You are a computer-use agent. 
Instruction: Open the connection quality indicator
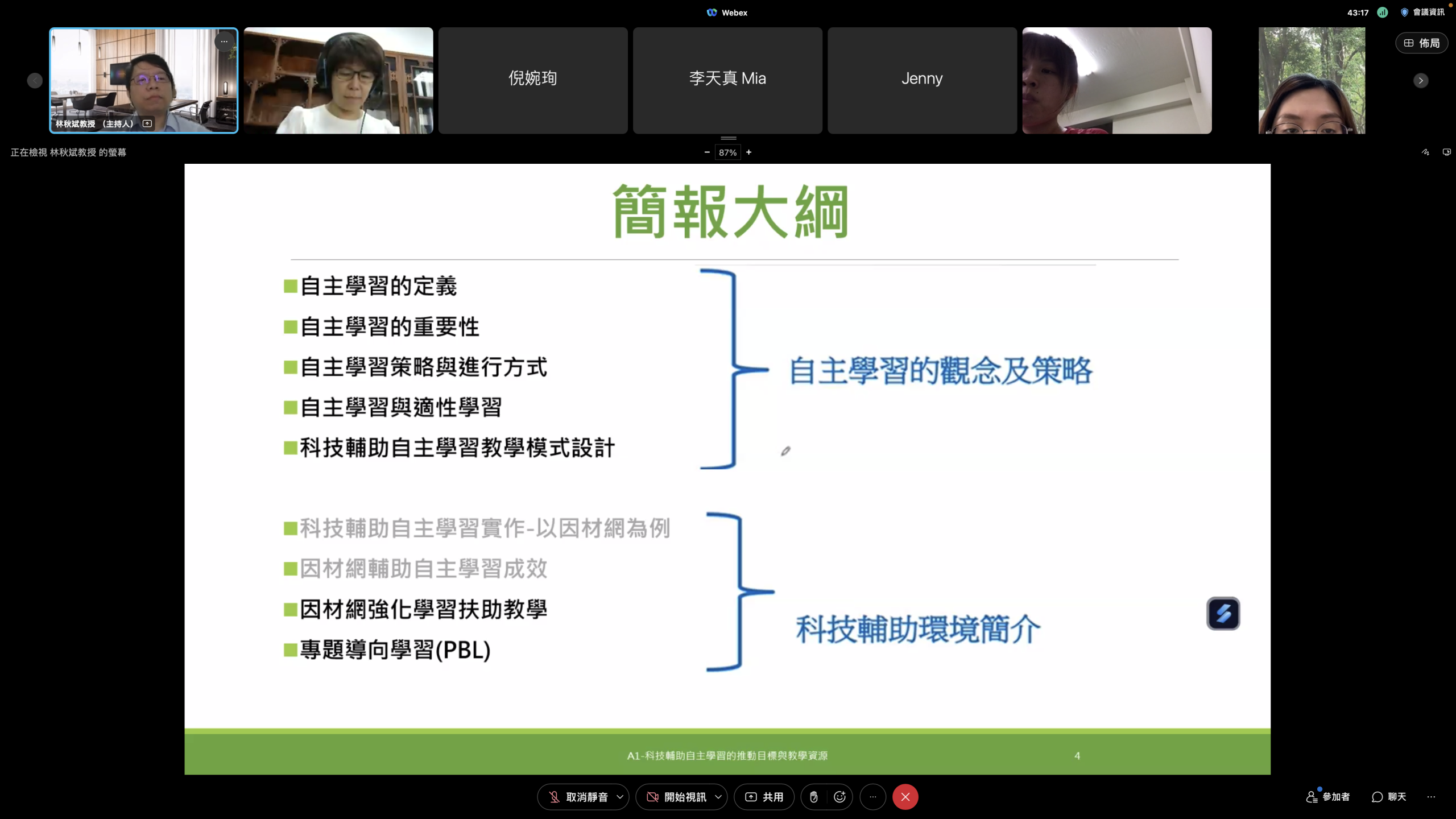click(x=1382, y=13)
